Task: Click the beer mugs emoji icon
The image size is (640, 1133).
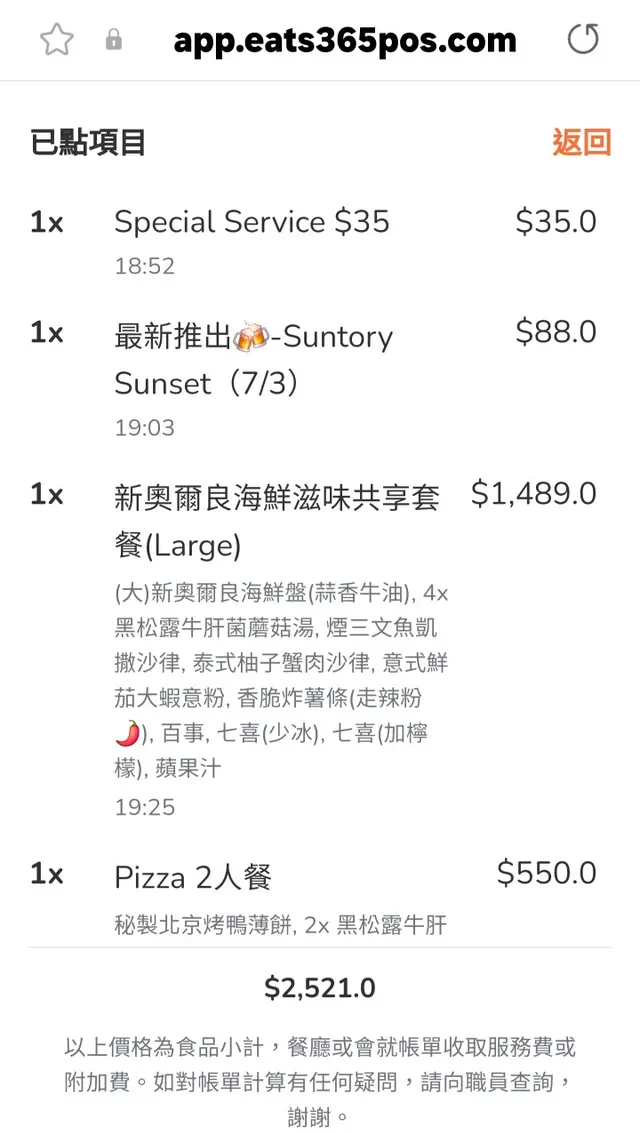Action: [x=249, y=337]
